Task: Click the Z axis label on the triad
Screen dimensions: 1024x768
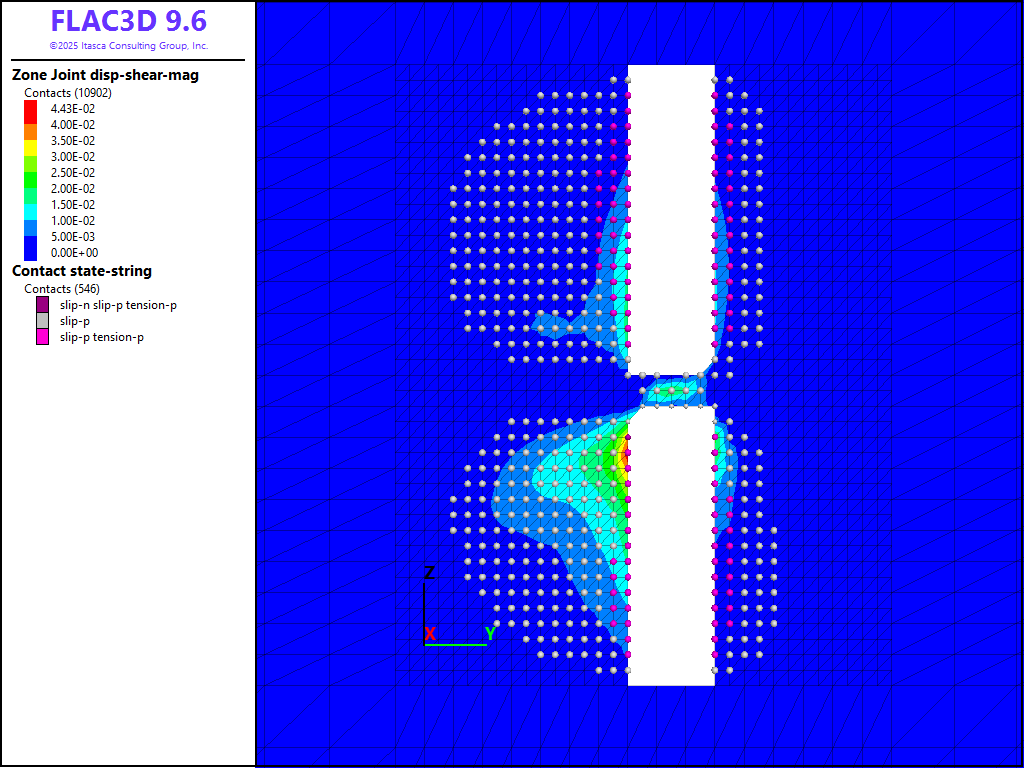Action: [429, 573]
